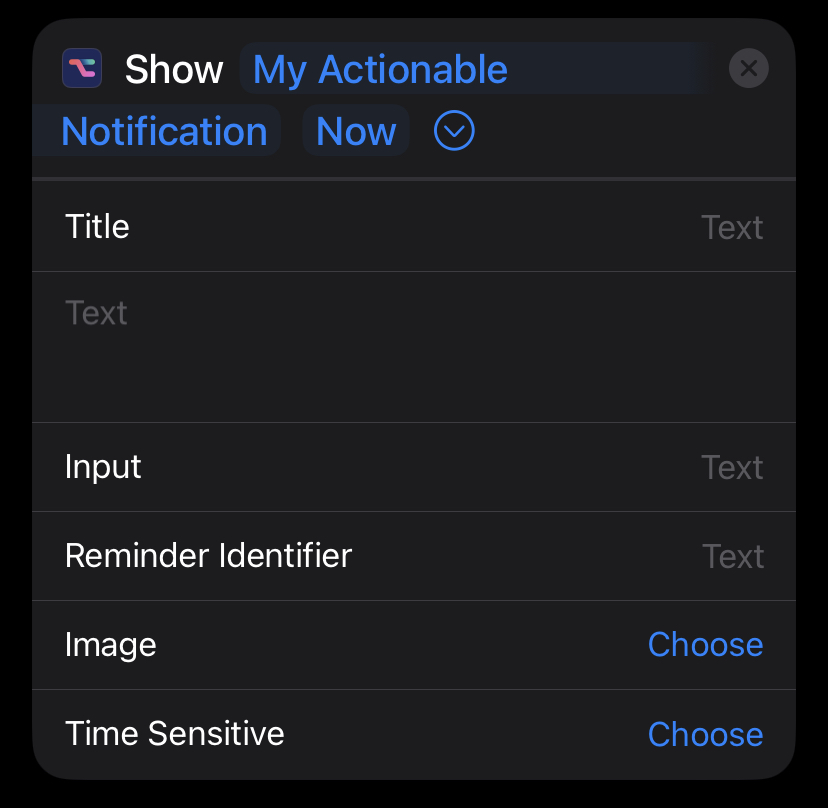828x808 pixels.
Task: Click the large body Text placeholder field
Action: click(x=414, y=347)
